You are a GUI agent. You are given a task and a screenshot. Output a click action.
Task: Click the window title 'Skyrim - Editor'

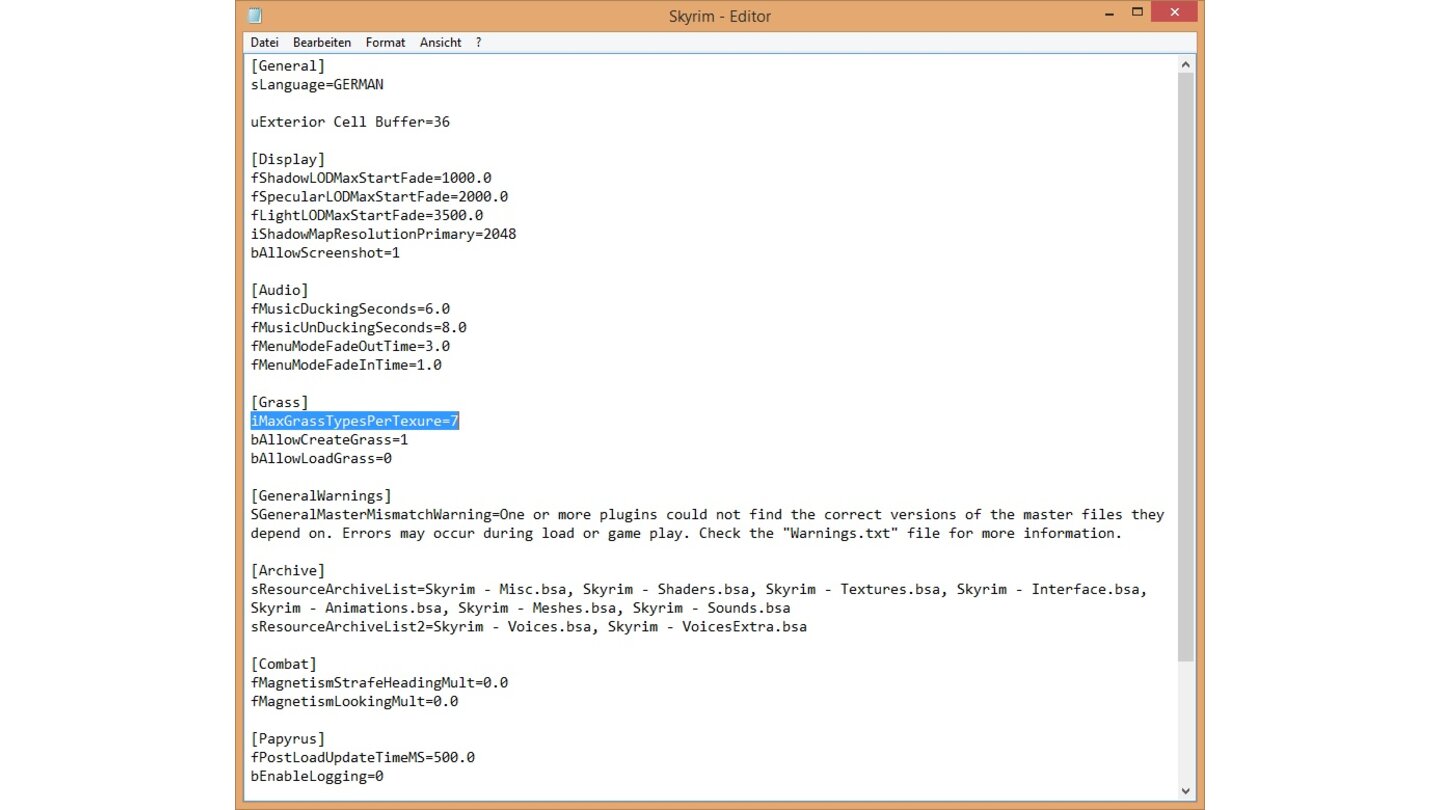click(720, 16)
